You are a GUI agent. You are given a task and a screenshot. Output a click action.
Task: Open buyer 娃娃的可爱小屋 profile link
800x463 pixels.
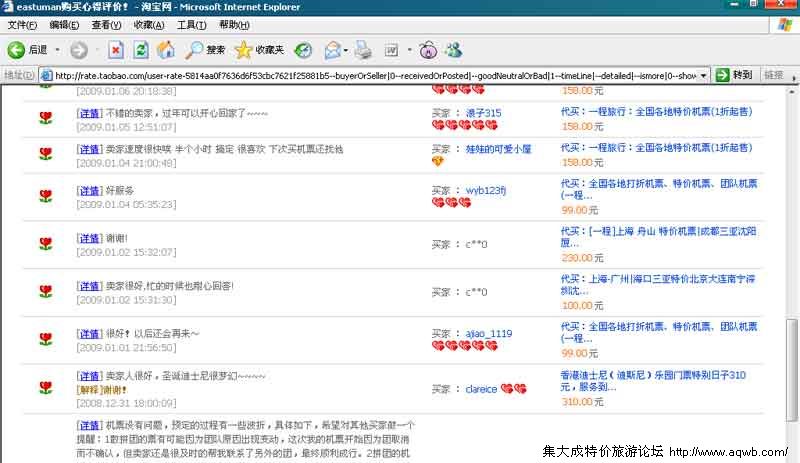coord(498,149)
